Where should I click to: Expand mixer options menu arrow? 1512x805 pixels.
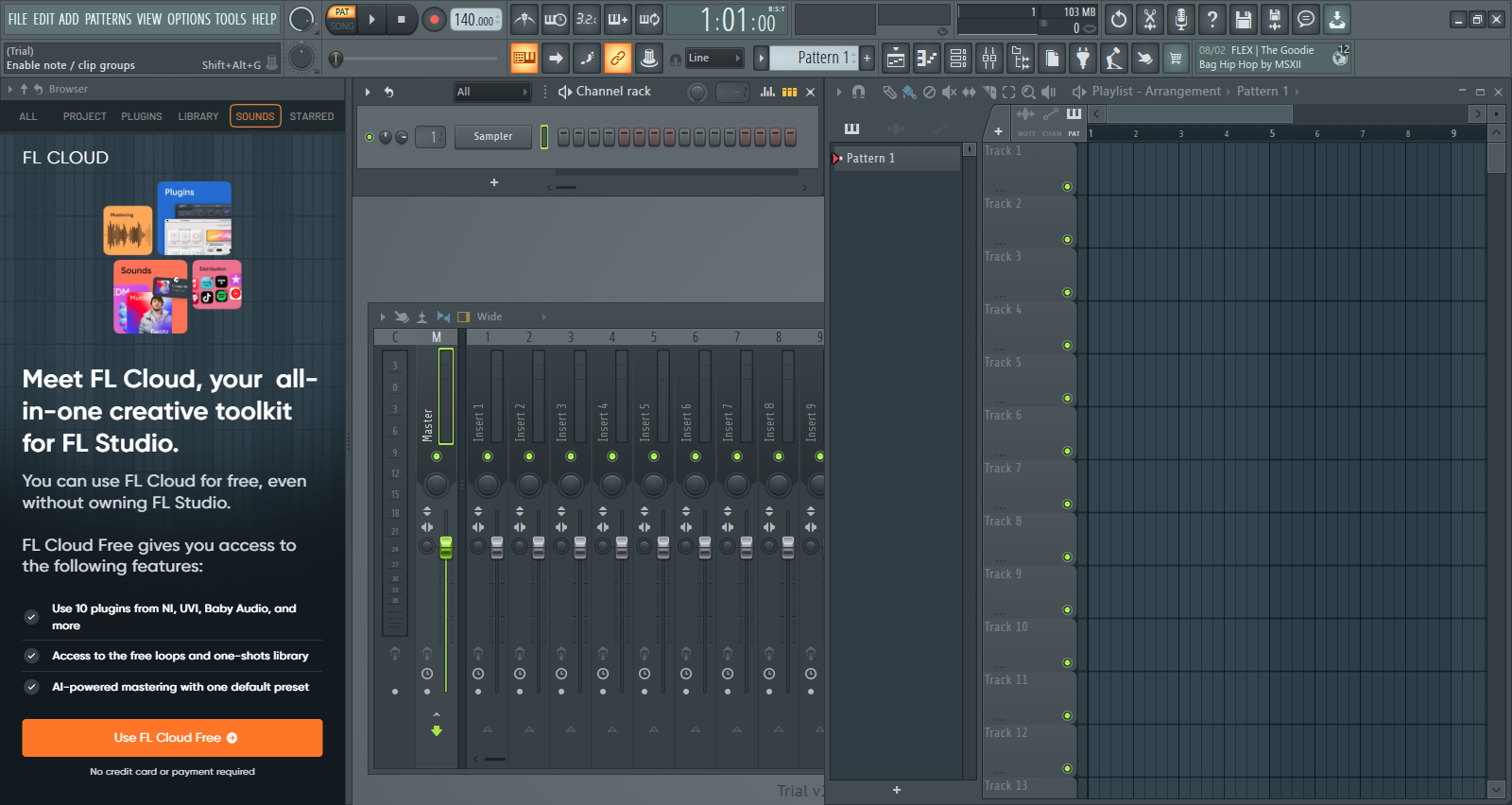(x=382, y=317)
